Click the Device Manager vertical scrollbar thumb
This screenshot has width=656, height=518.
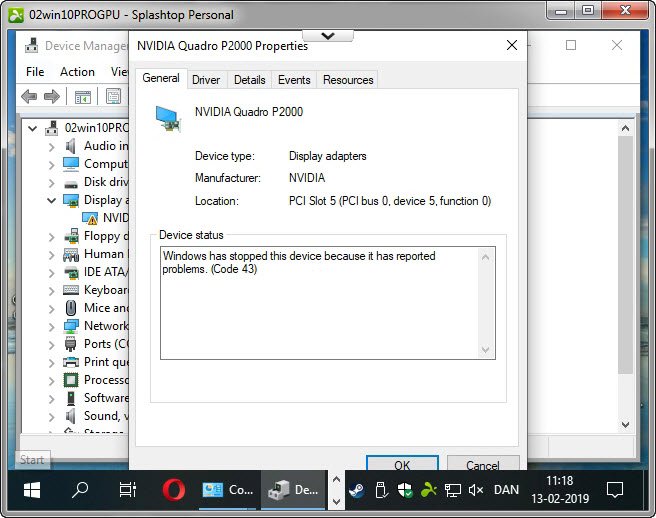click(625, 254)
